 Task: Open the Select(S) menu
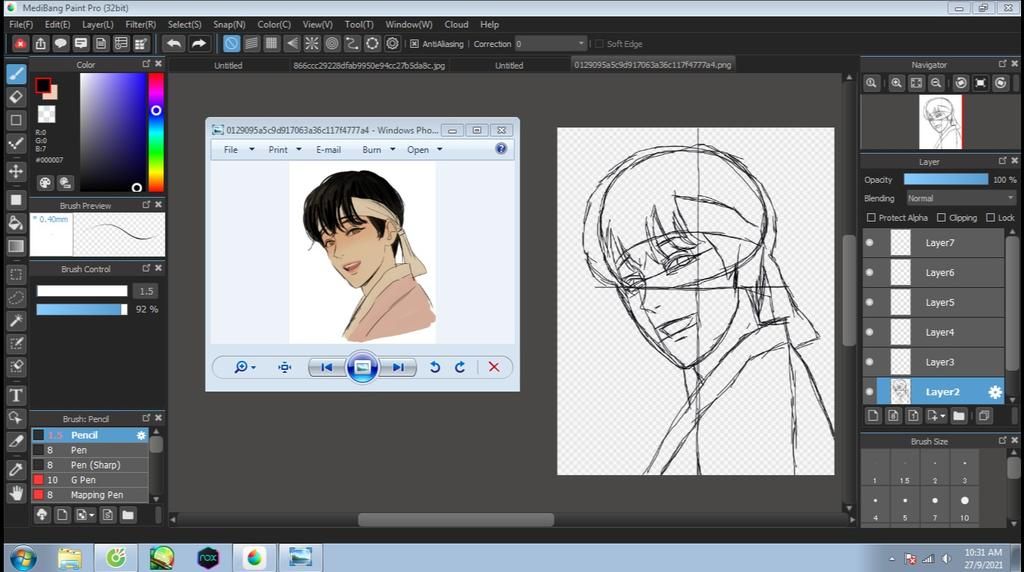pyautogui.click(x=184, y=24)
